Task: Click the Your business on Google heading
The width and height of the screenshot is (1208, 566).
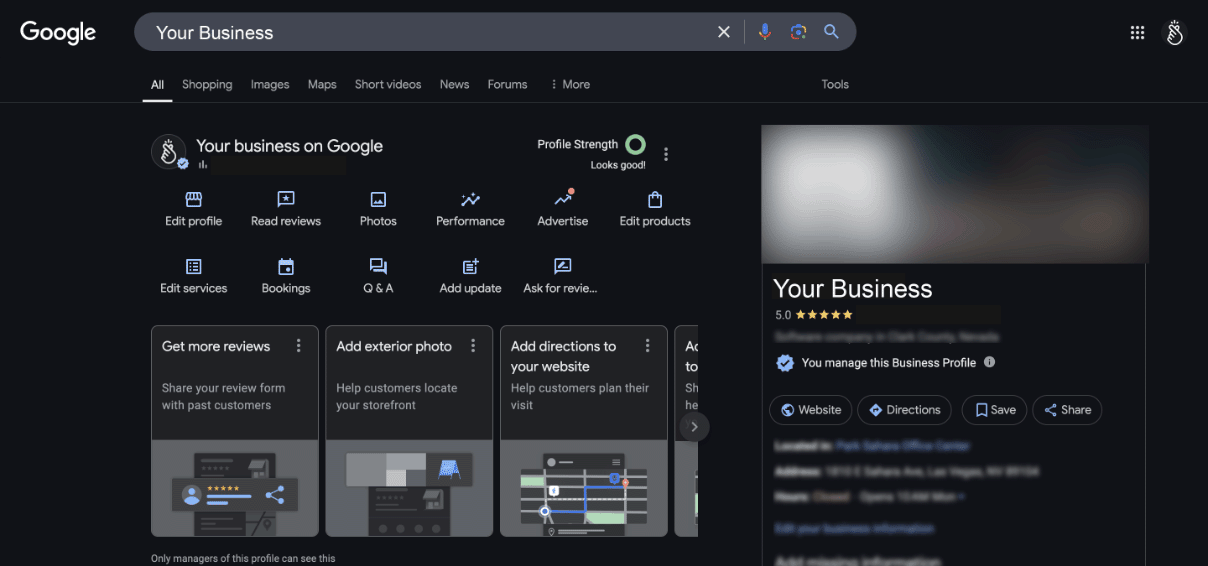Action: (289, 146)
